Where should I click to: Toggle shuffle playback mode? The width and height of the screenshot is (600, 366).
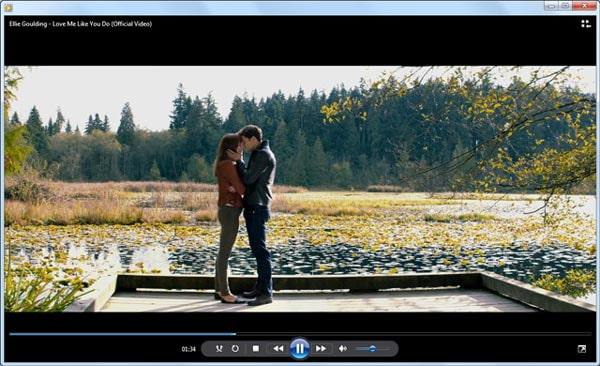pyautogui.click(x=219, y=348)
